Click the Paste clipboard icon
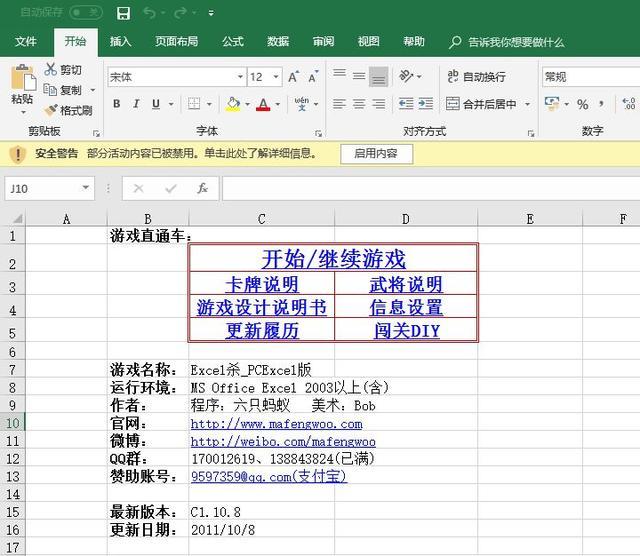The width and height of the screenshot is (640, 556). (x=22, y=77)
